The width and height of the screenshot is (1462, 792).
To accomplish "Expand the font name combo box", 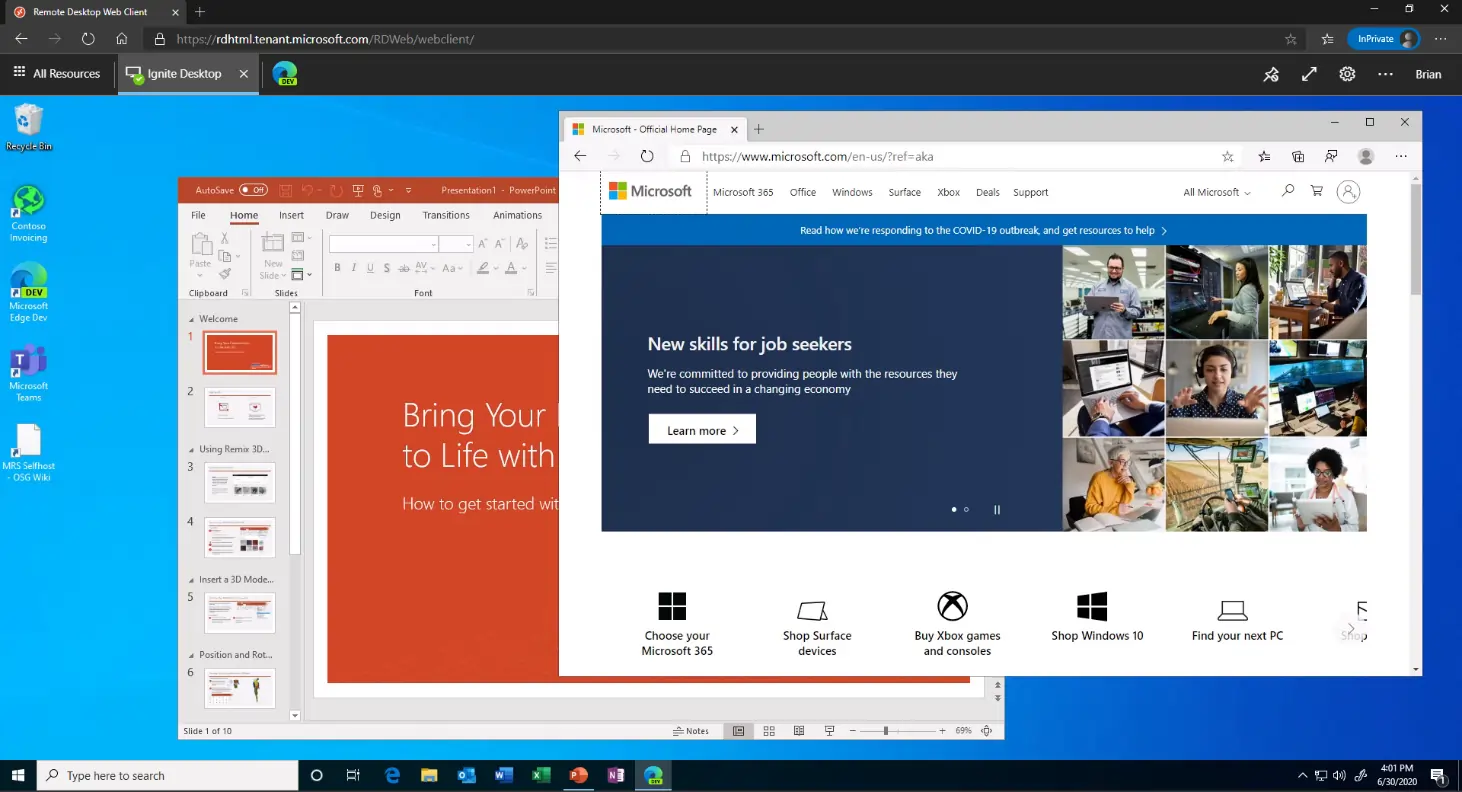I will point(434,245).
